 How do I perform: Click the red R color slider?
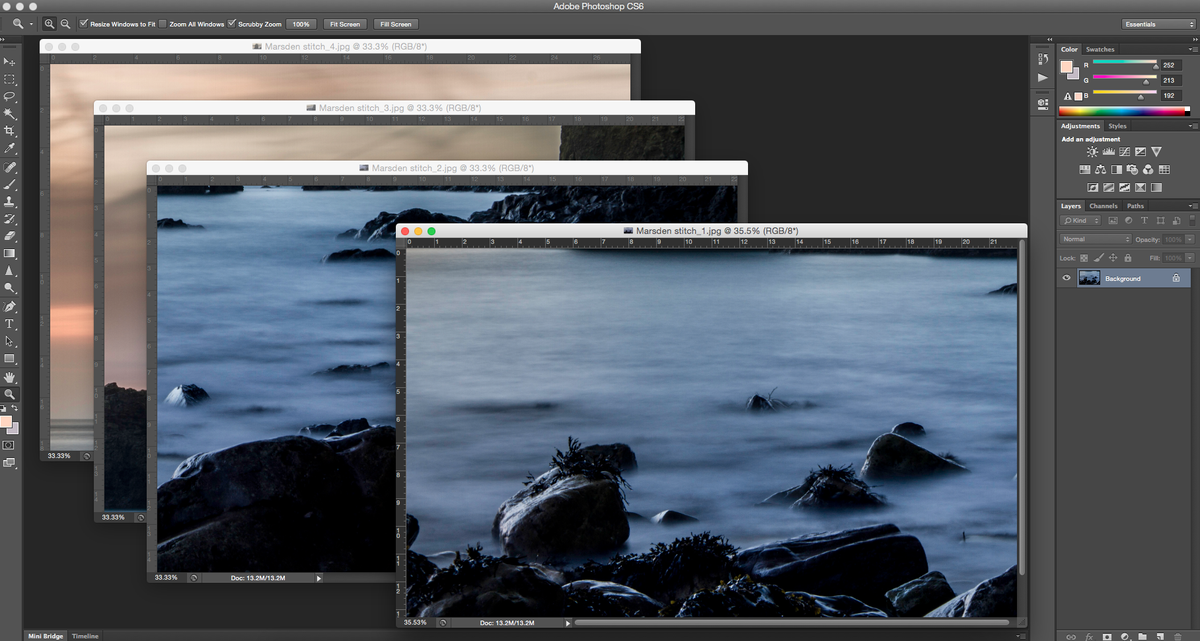coord(1123,64)
